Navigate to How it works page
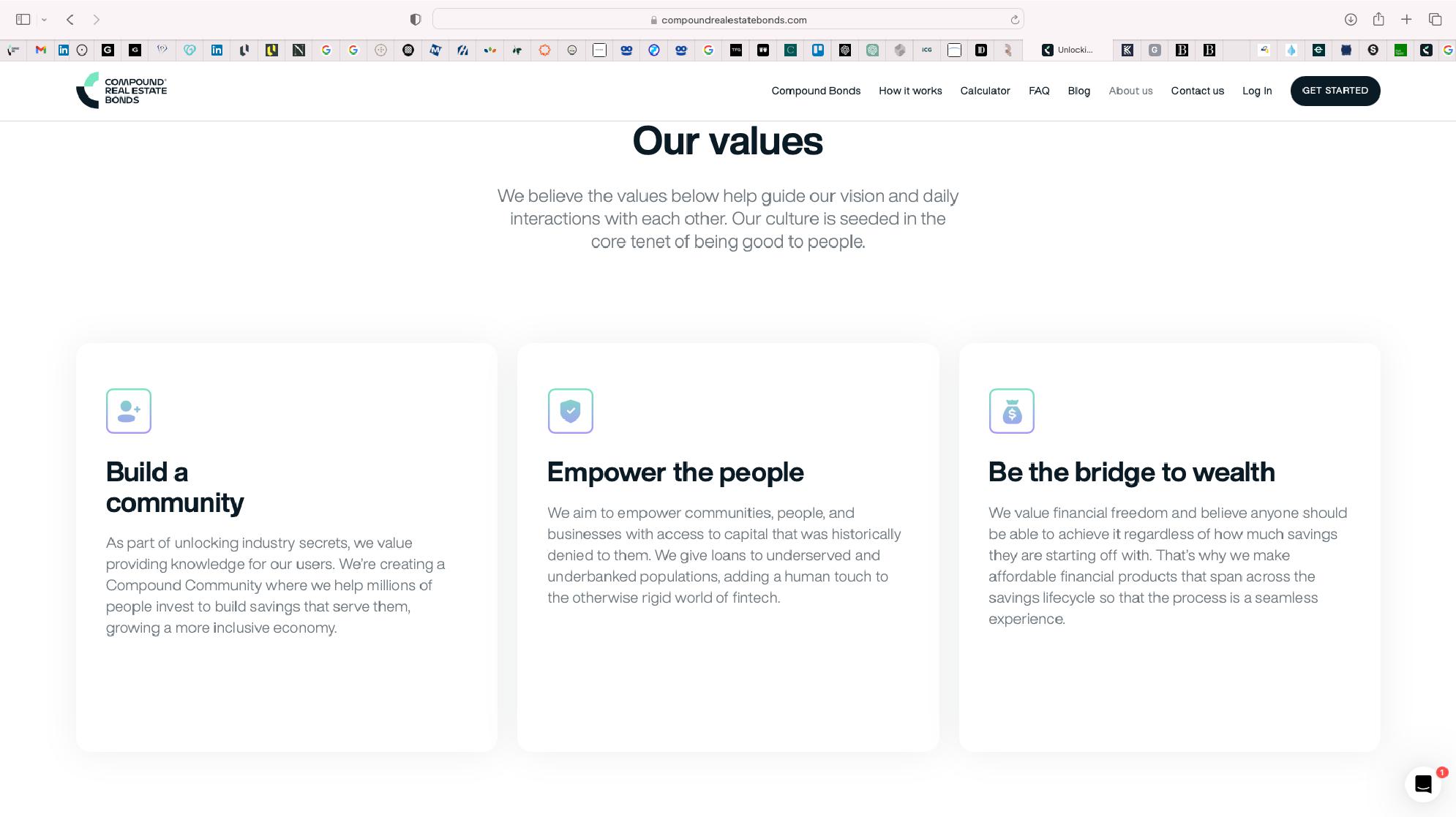1456x817 pixels. 910,91
